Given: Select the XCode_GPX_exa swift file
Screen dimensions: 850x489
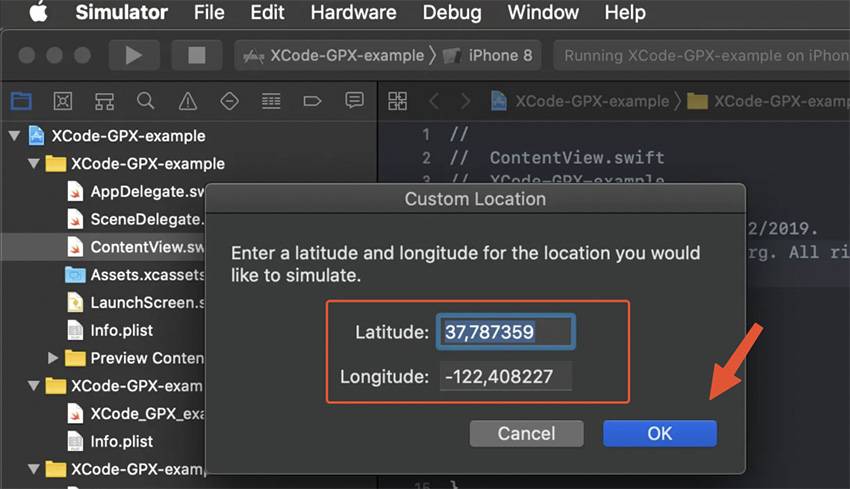Looking at the screenshot, I should pos(136,414).
